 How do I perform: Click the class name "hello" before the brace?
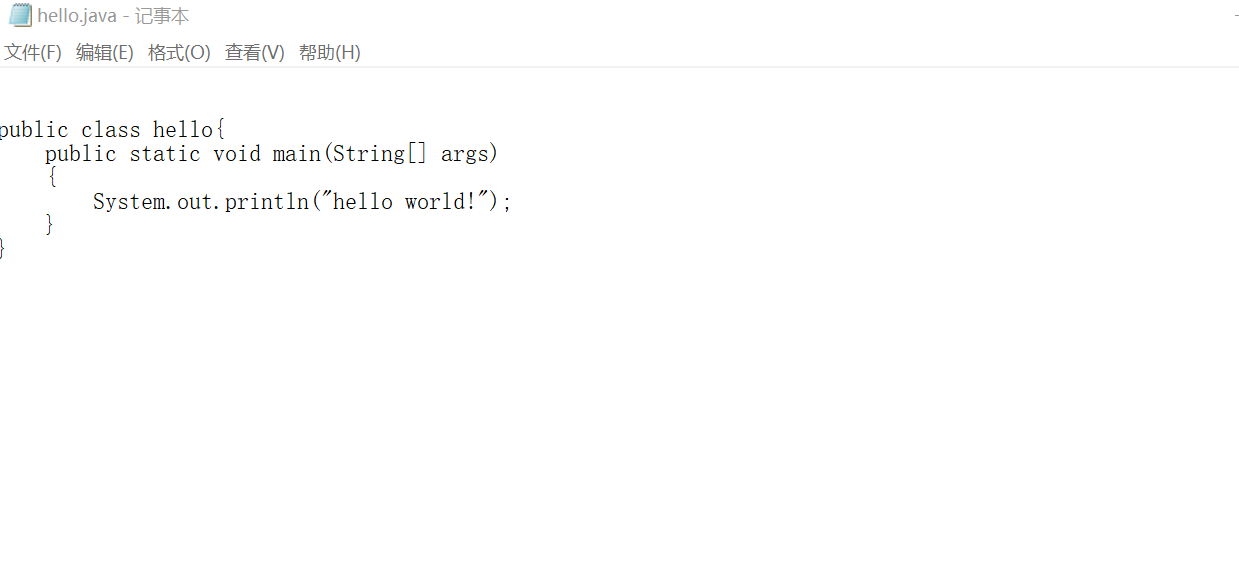point(182,130)
